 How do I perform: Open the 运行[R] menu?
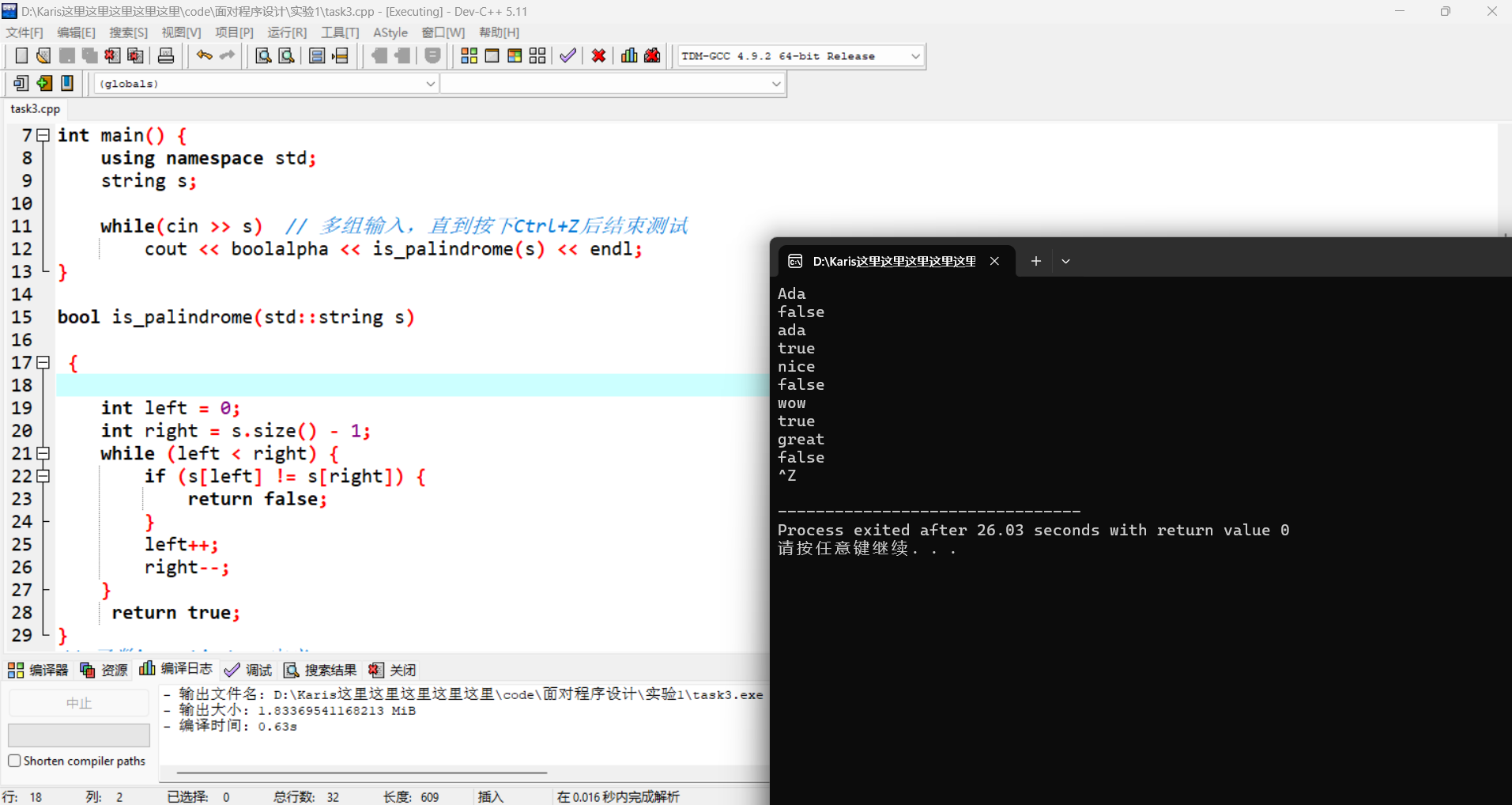pyautogui.click(x=287, y=32)
